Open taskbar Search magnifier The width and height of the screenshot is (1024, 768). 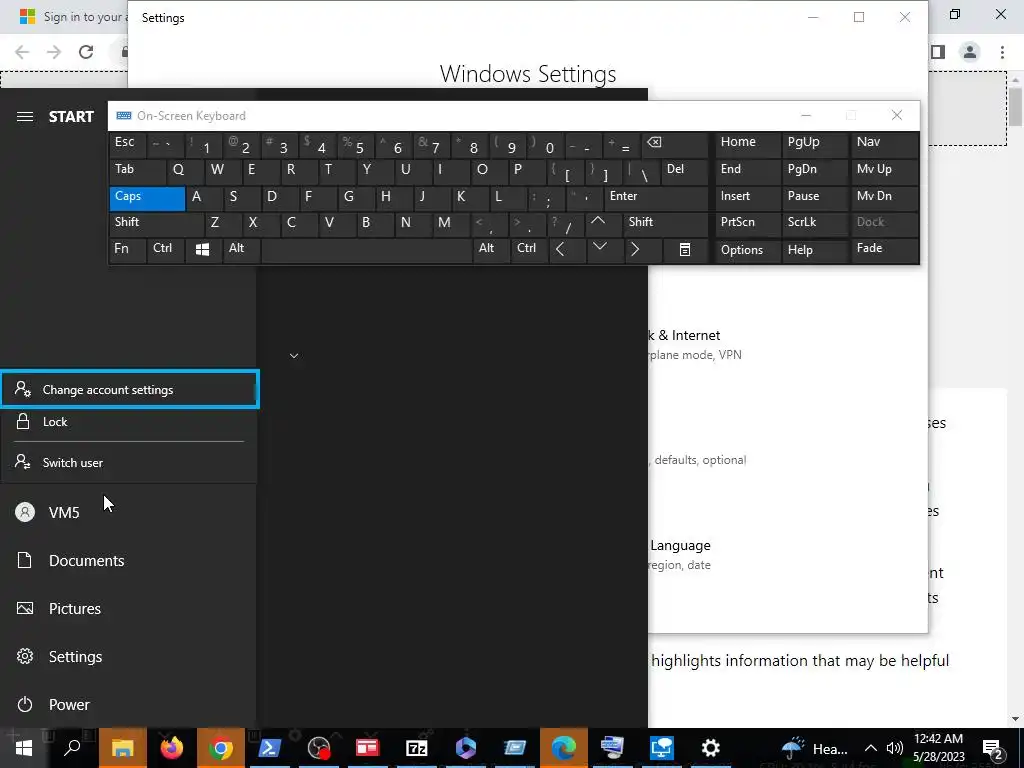tap(72, 748)
